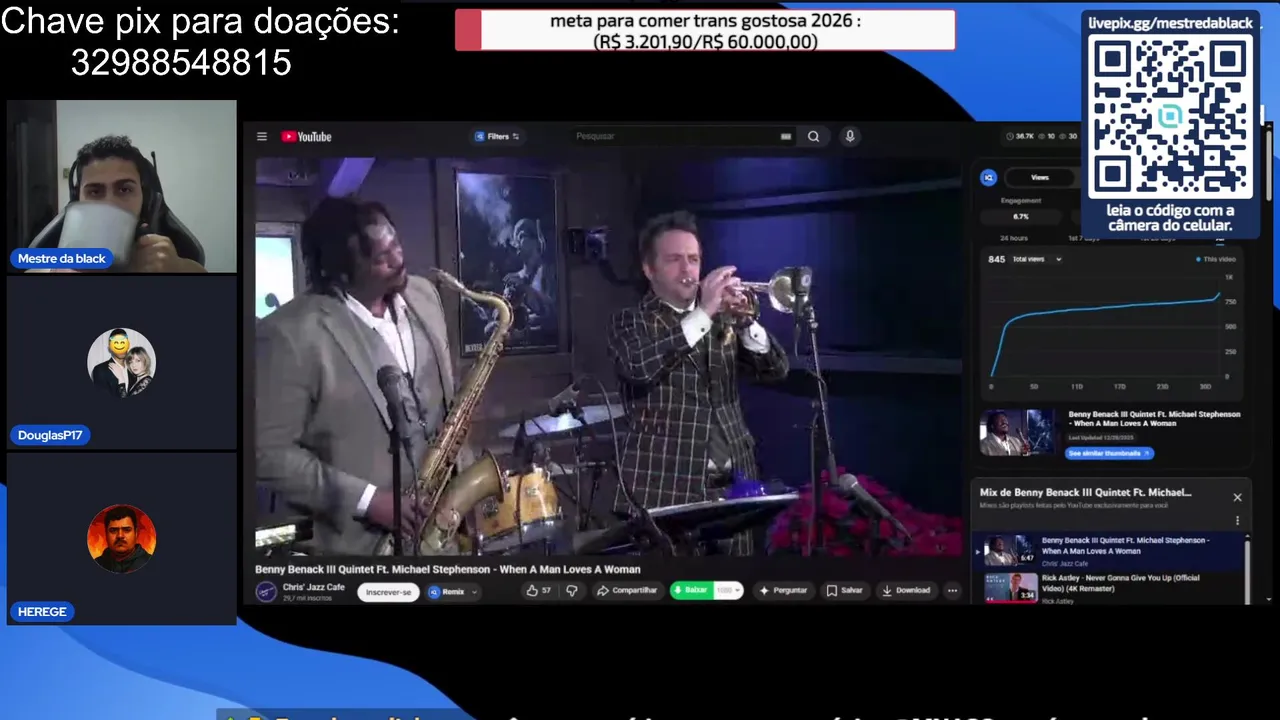Open the Chris' Jazz Cafe channel name
The width and height of the screenshot is (1280, 720).
point(314,587)
